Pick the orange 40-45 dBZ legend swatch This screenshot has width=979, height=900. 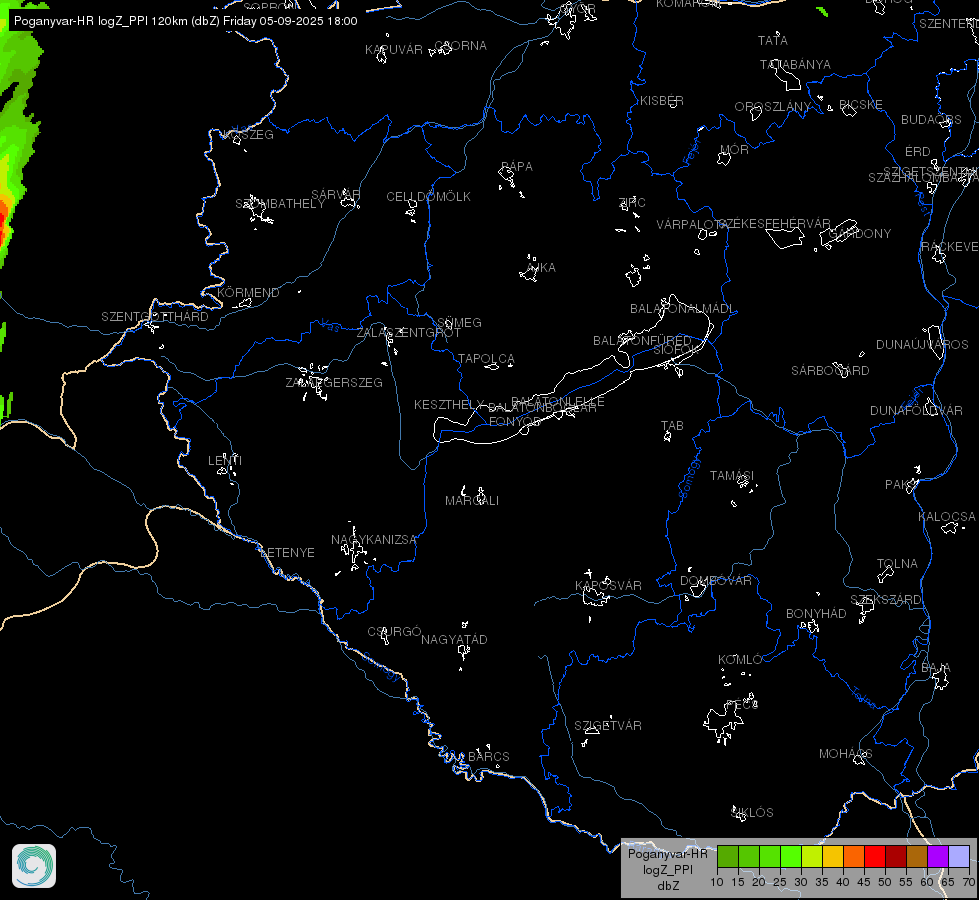[854, 856]
